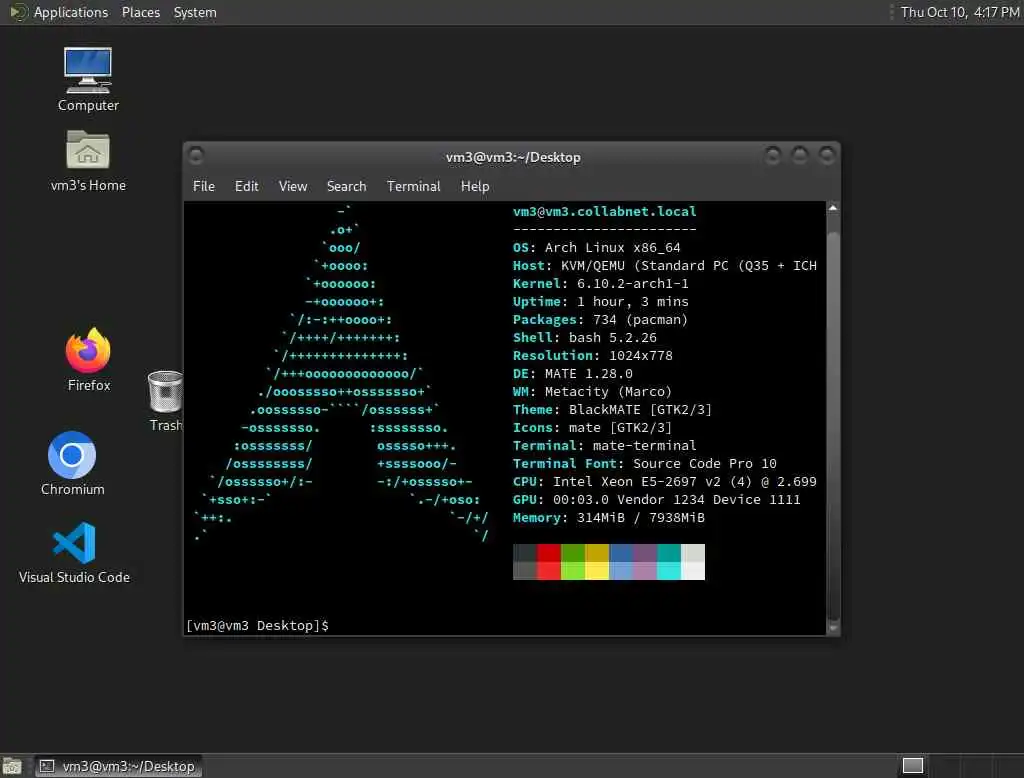
Task: Open the Places menu
Action: click(140, 12)
